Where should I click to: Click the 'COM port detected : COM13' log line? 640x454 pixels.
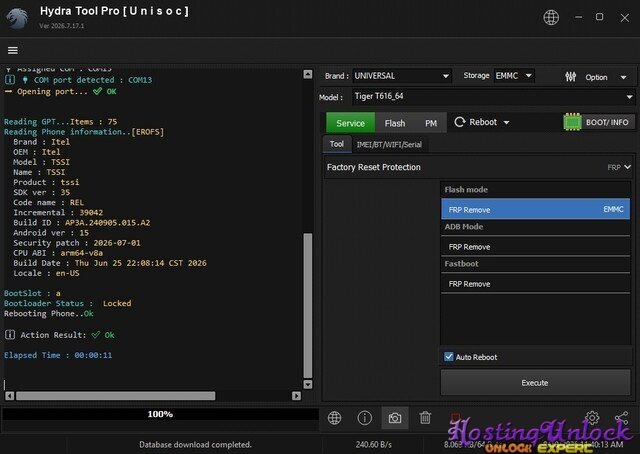pyautogui.click(x=78, y=80)
